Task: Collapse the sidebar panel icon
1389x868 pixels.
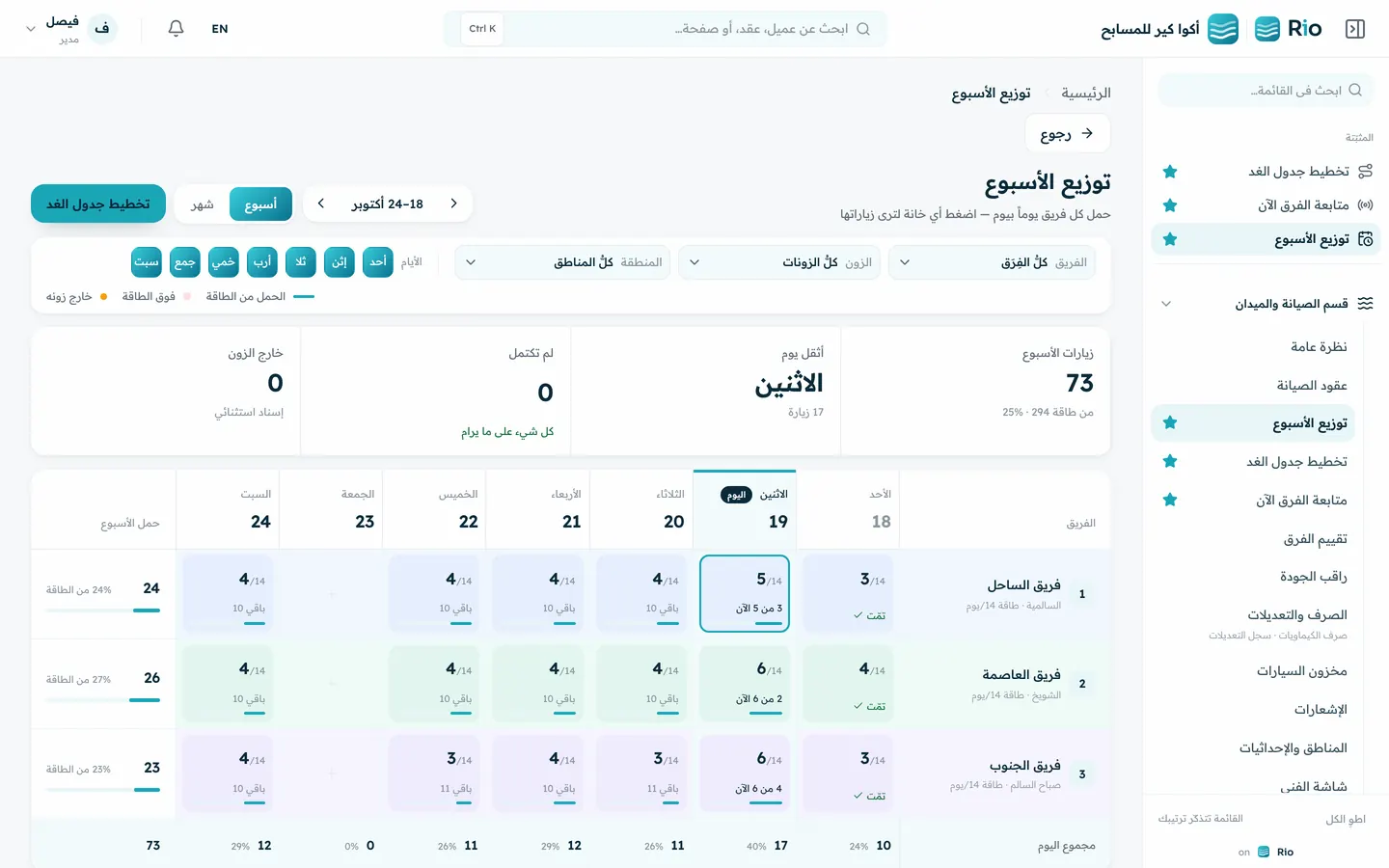Action: (x=1355, y=29)
